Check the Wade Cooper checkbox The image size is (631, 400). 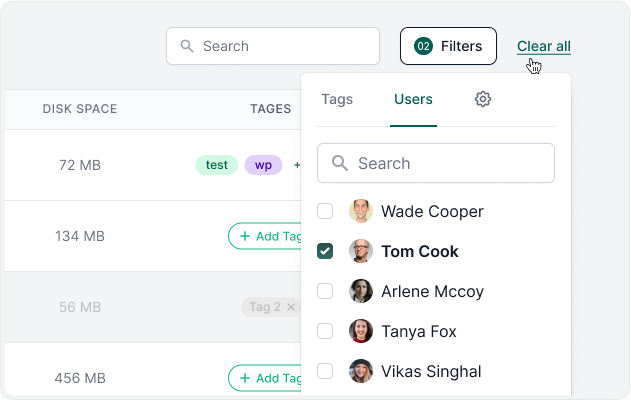pos(325,212)
